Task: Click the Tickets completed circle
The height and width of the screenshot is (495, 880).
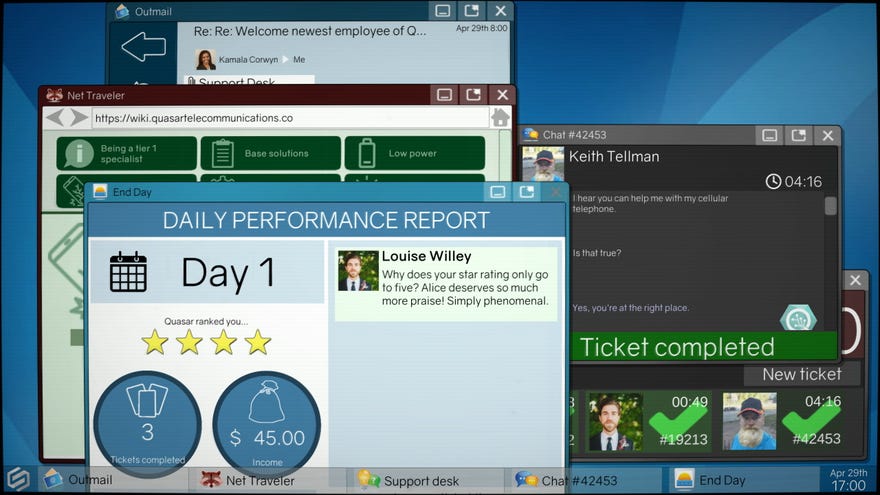Action: tap(148, 424)
